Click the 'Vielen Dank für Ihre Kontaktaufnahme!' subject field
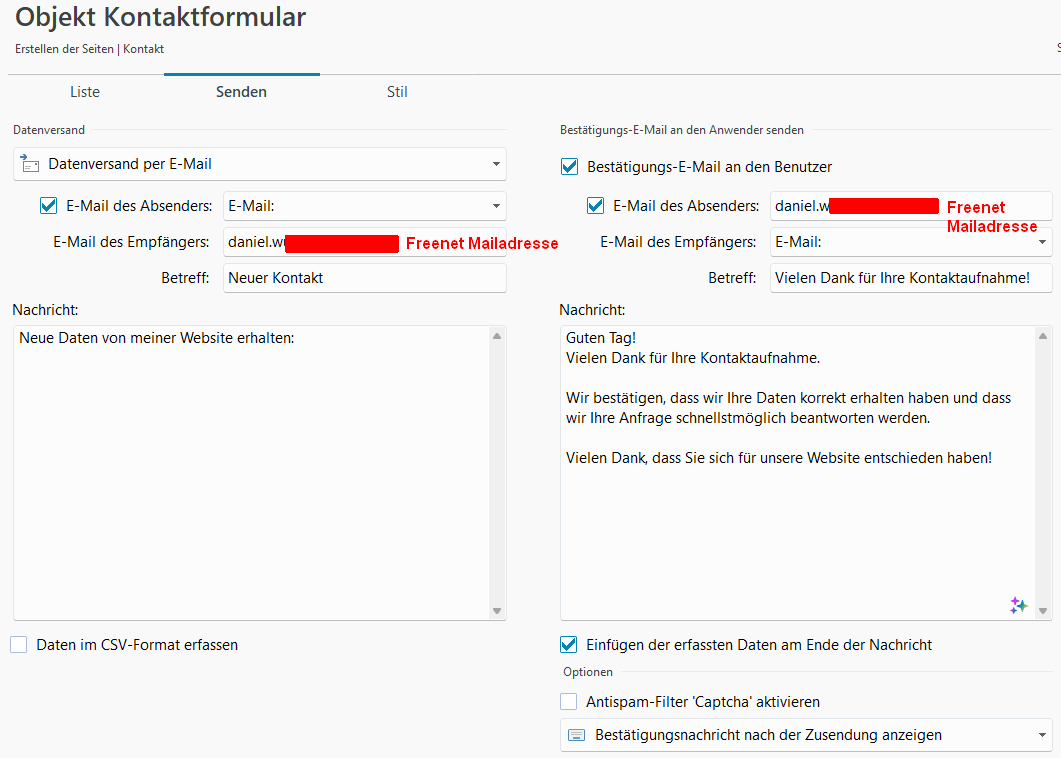Image resolution: width=1061 pixels, height=758 pixels. [910, 278]
